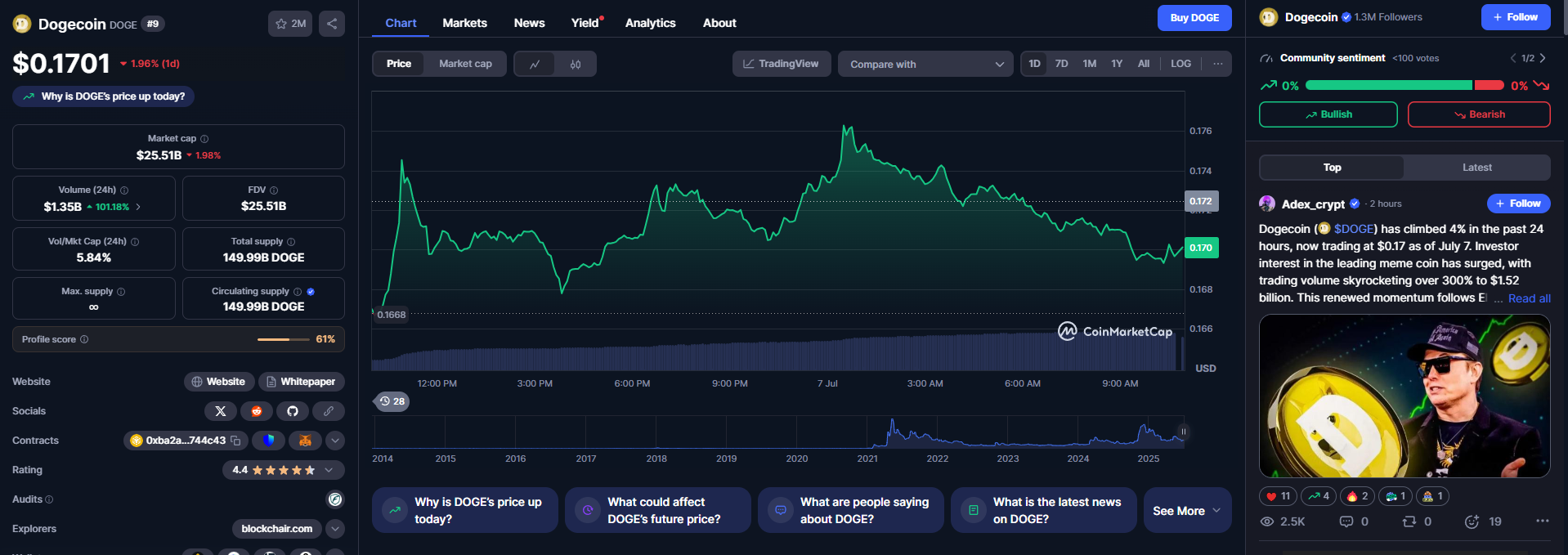Open the Compare with dropdown
Image resolution: width=1568 pixels, height=555 pixels.
(925, 64)
